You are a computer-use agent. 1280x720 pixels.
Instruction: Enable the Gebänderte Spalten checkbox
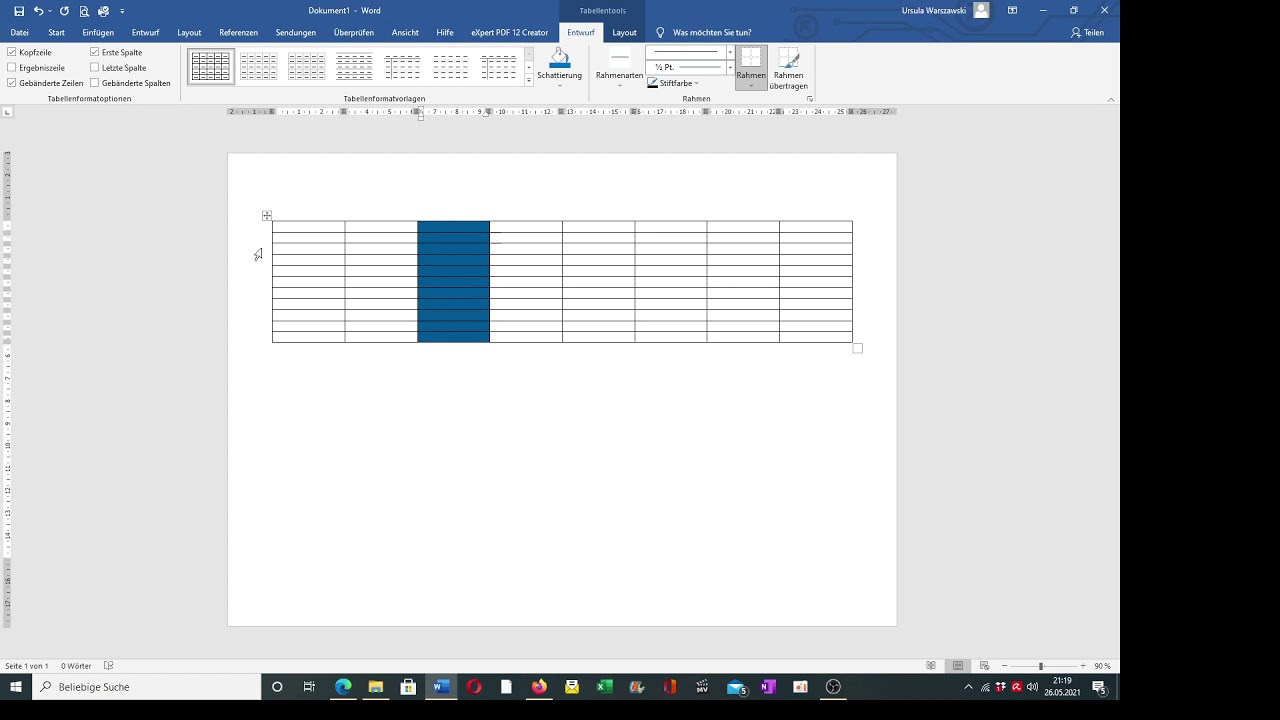[x=95, y=83]
